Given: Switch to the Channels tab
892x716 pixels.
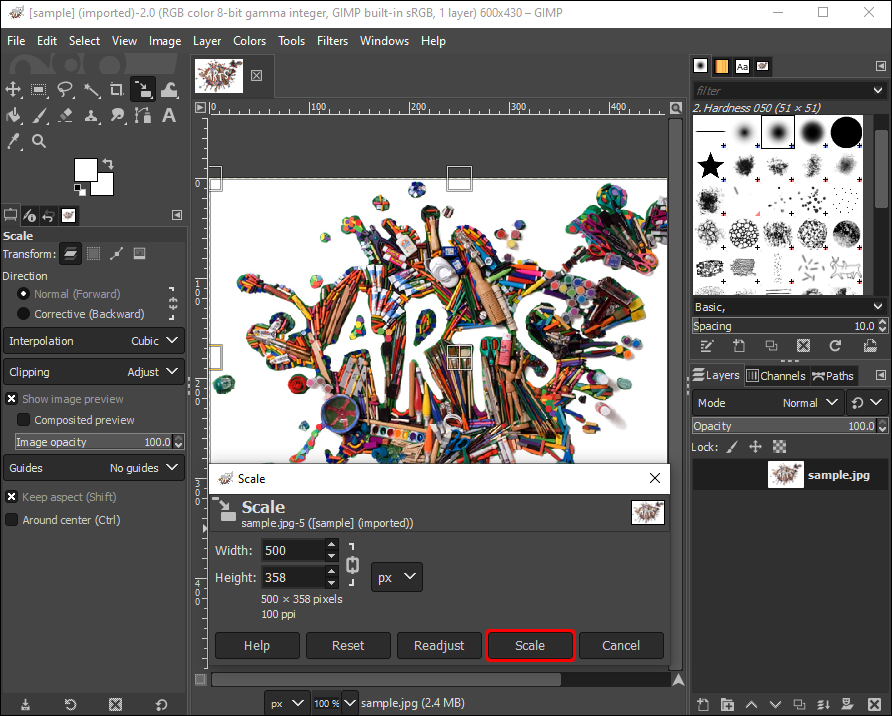Looking at the screenshot, I should click(775, 376).
